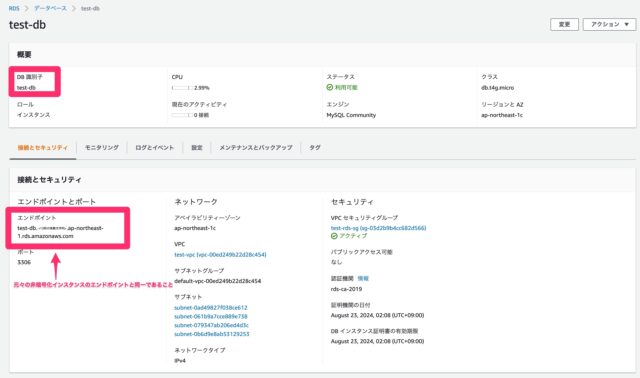Click the CPU usage progress bar

[182, 88]
